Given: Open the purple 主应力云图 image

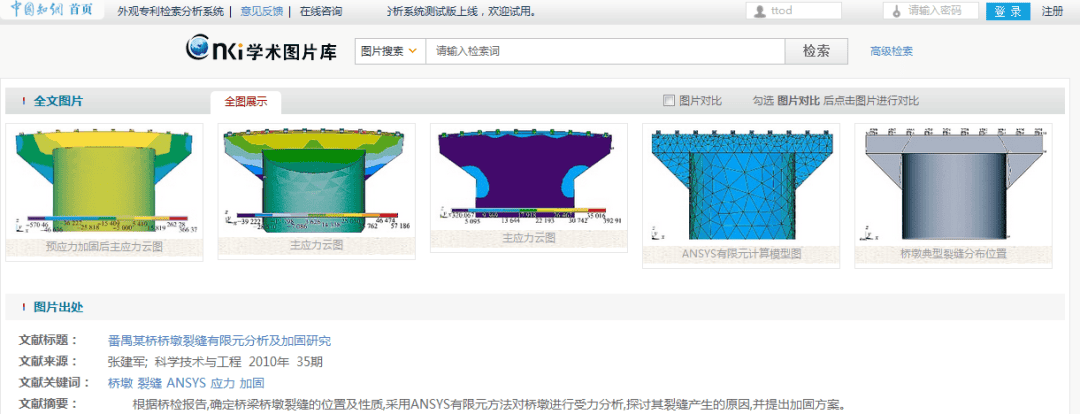Looking at the screenshot, I should point(528,178).
